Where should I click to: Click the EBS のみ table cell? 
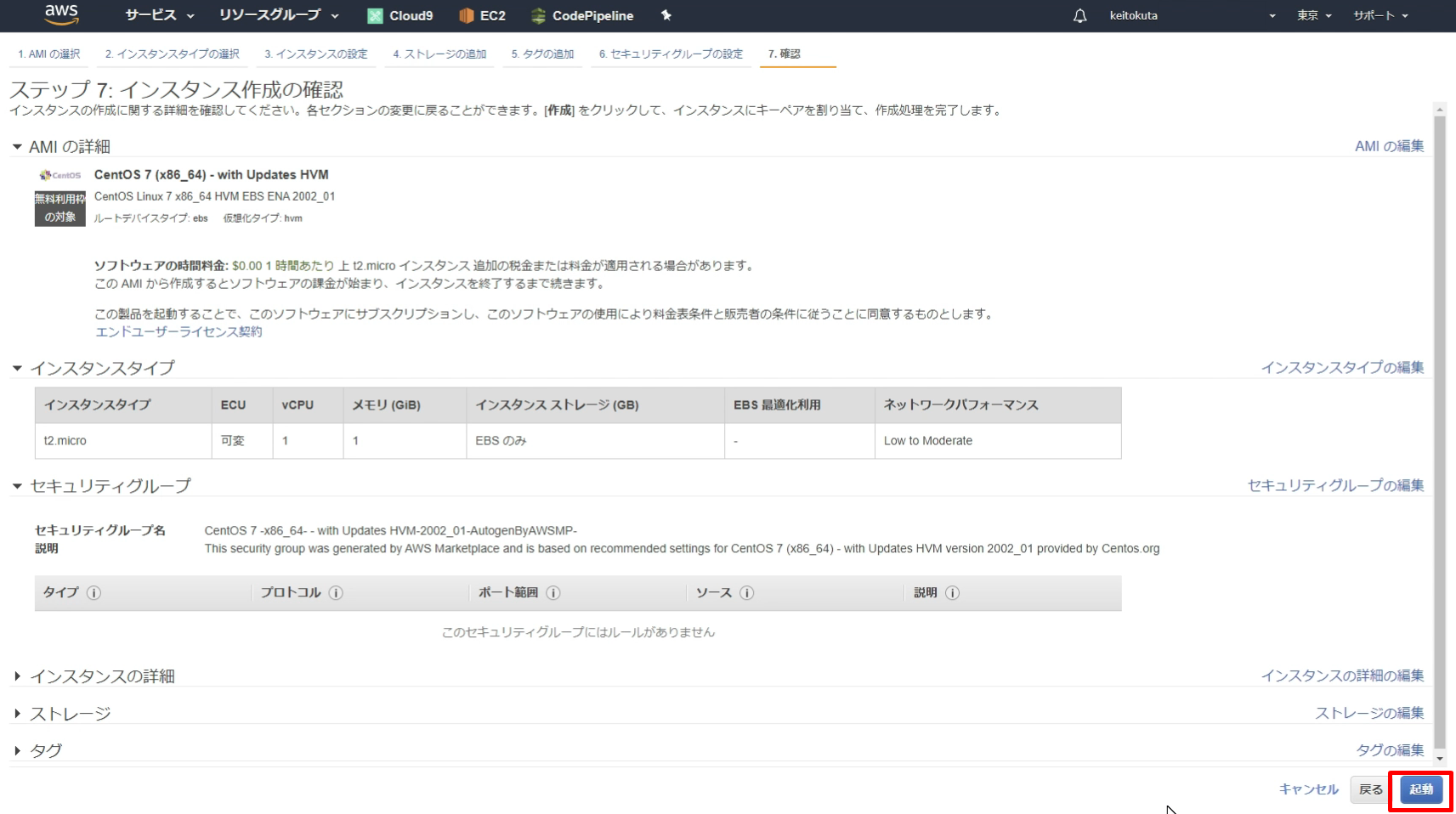click(595, 441)
